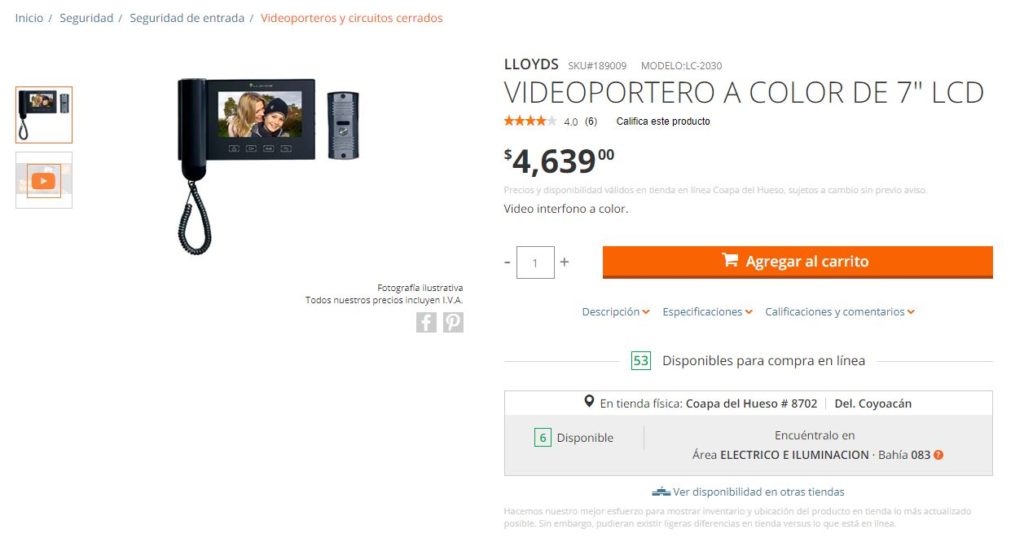Expand Calificaciones y comentarios section

pos(840,312)
